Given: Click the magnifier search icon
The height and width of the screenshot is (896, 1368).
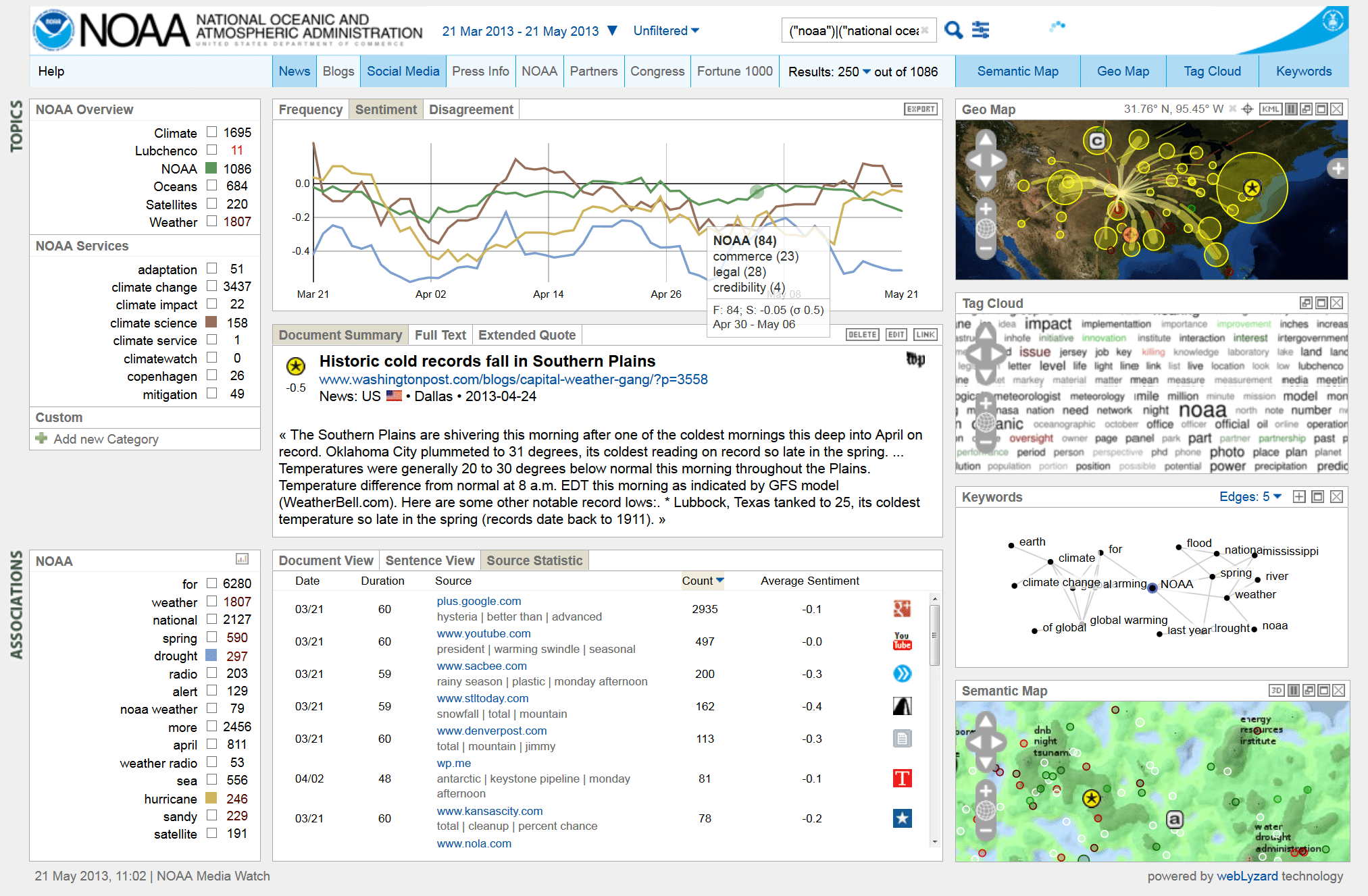Looking at the screenshot, I should click(953, 30).
